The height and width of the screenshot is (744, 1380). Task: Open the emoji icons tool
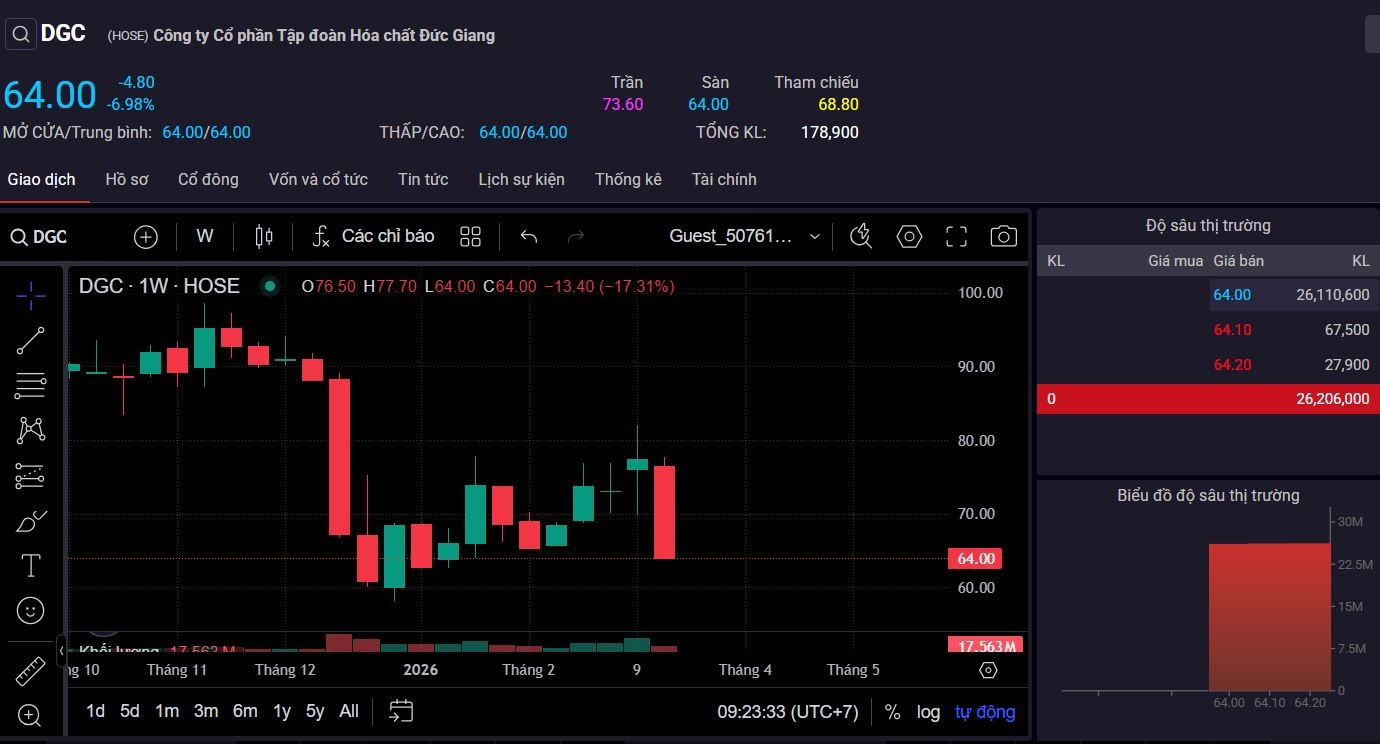(31, 610)
